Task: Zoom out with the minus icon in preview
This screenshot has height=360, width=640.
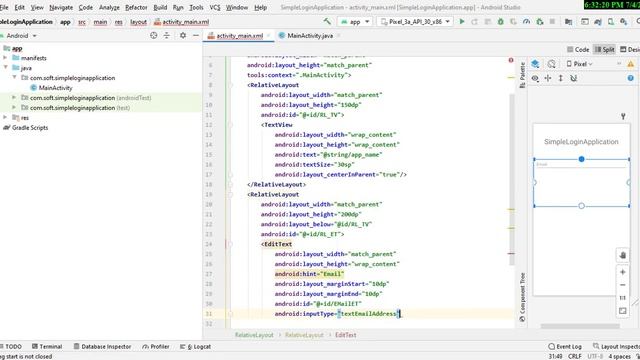Action: 622,285
